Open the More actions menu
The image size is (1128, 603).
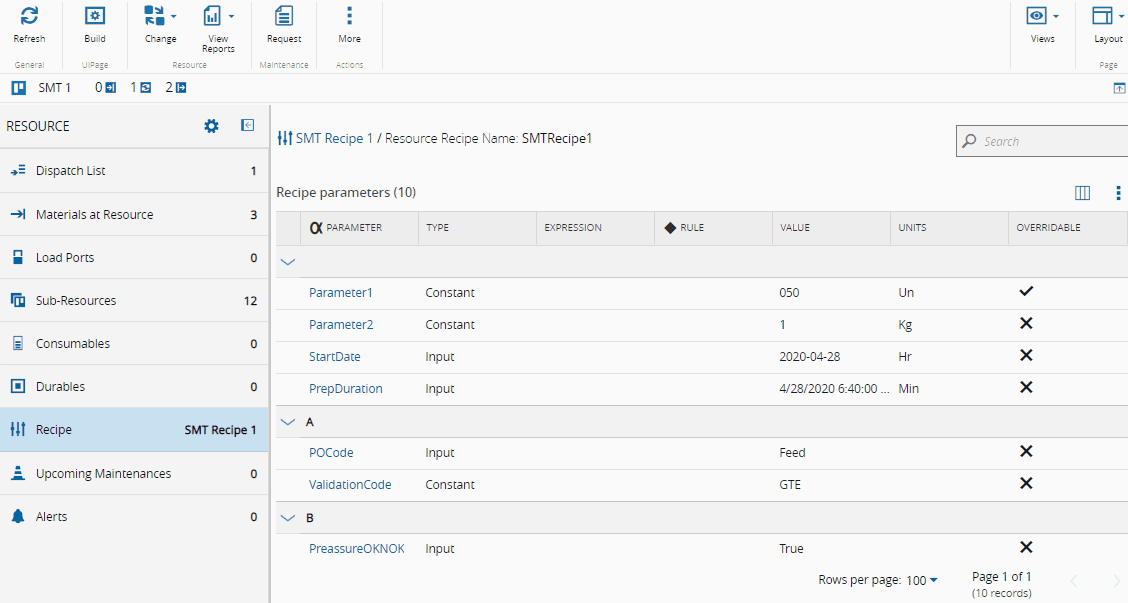349,17
